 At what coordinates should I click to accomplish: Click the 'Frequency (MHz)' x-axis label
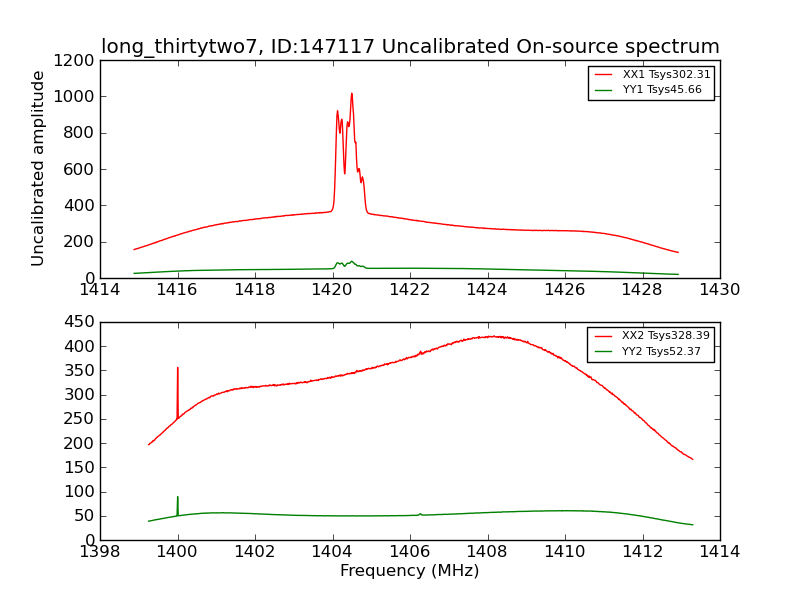(410, 570)
